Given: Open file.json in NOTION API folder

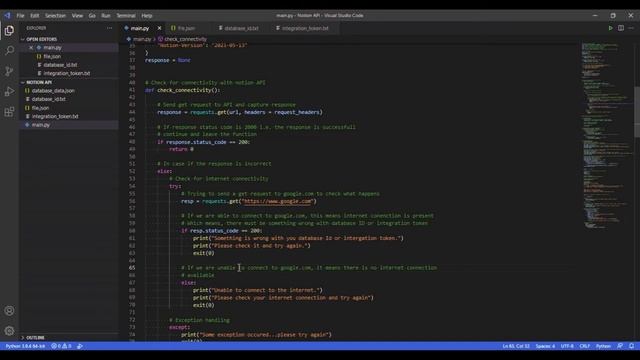Looking at the screenshot, I should pos(40,108).
